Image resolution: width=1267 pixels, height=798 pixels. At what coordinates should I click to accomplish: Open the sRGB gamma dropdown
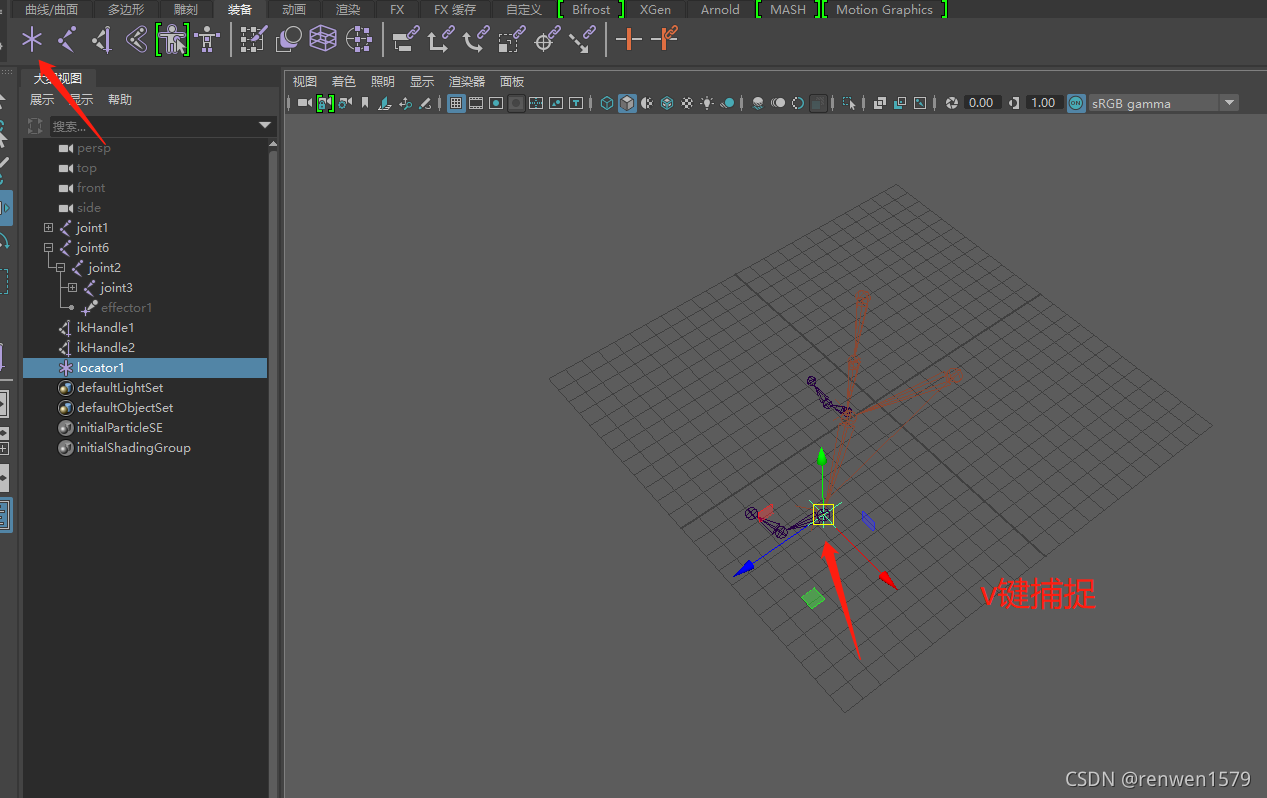coord(1229,103)
